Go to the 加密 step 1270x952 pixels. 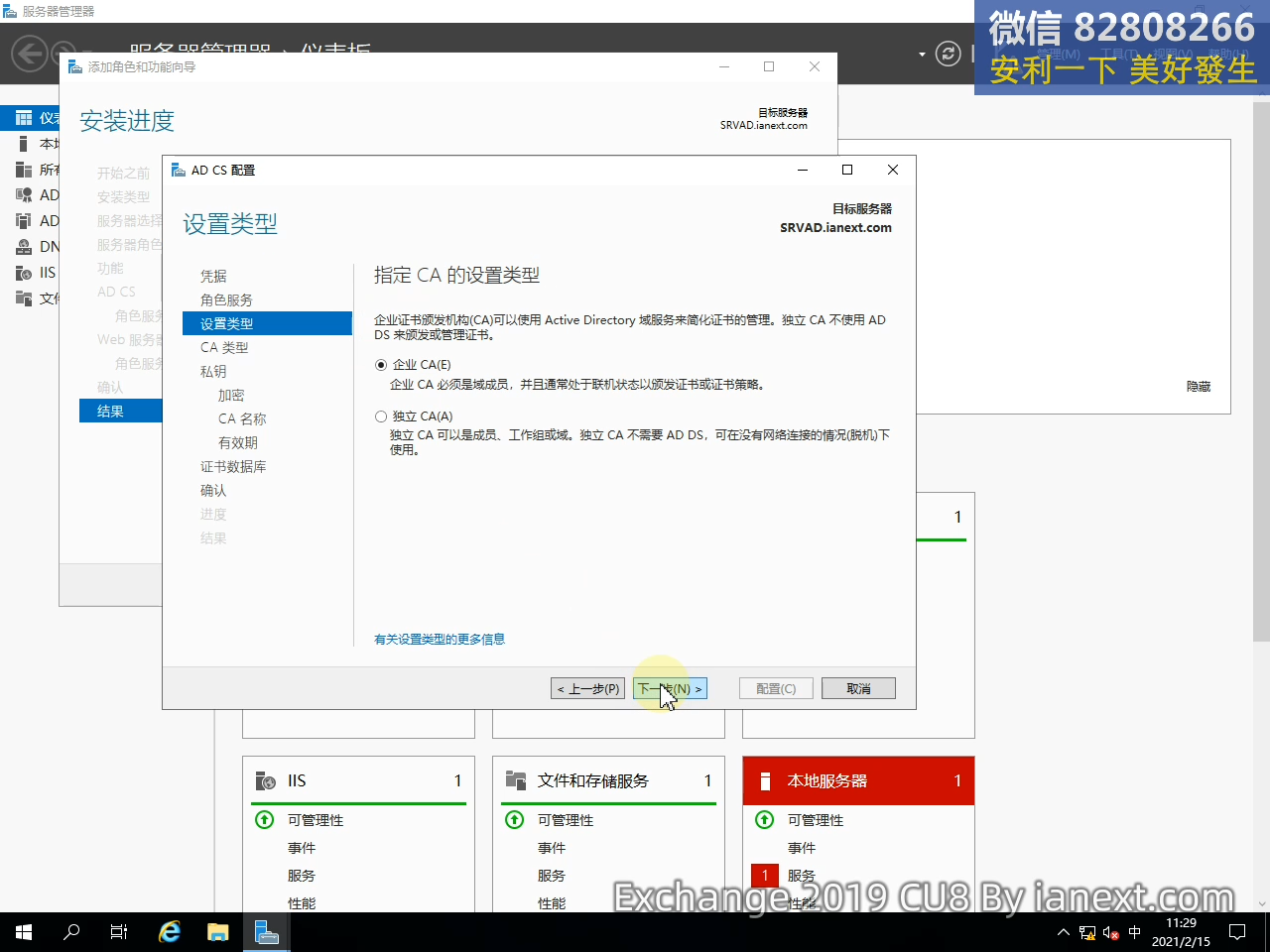[x=231, y=395]
